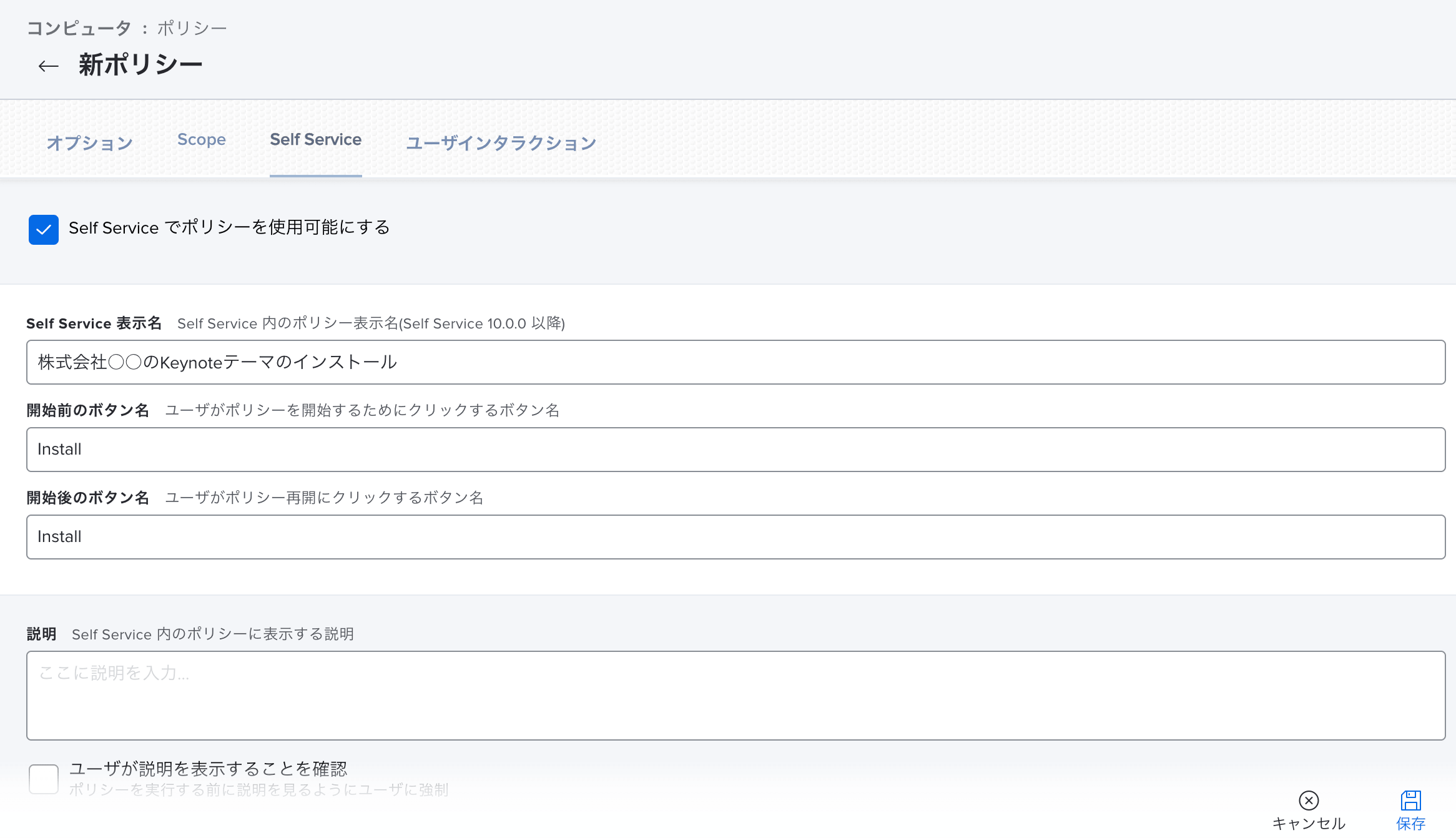Click the 開始前のボタン名 label
The image size is (1456, 838).
[88, 410]
